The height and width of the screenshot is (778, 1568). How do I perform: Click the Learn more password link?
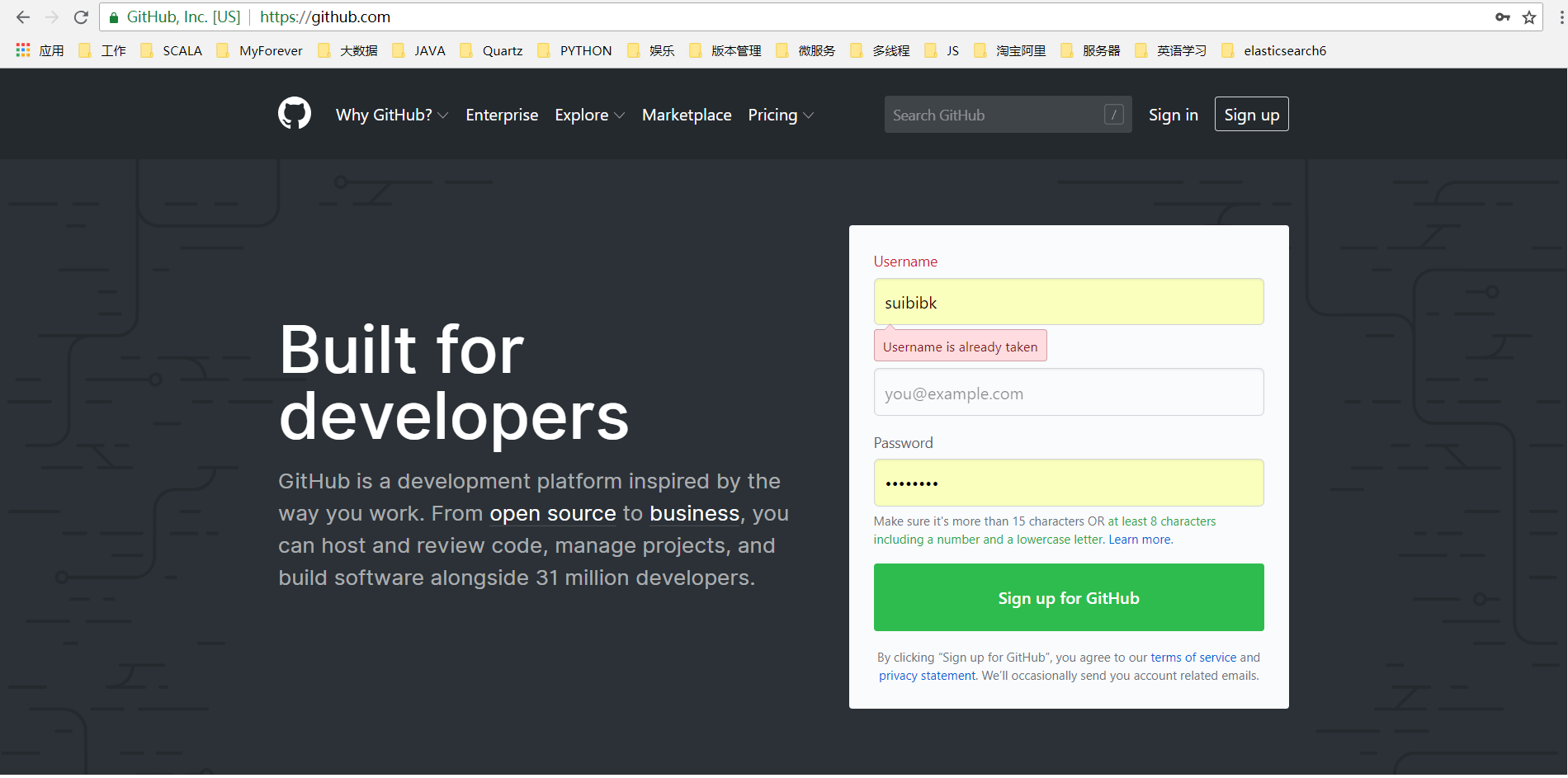point(1140,540)
